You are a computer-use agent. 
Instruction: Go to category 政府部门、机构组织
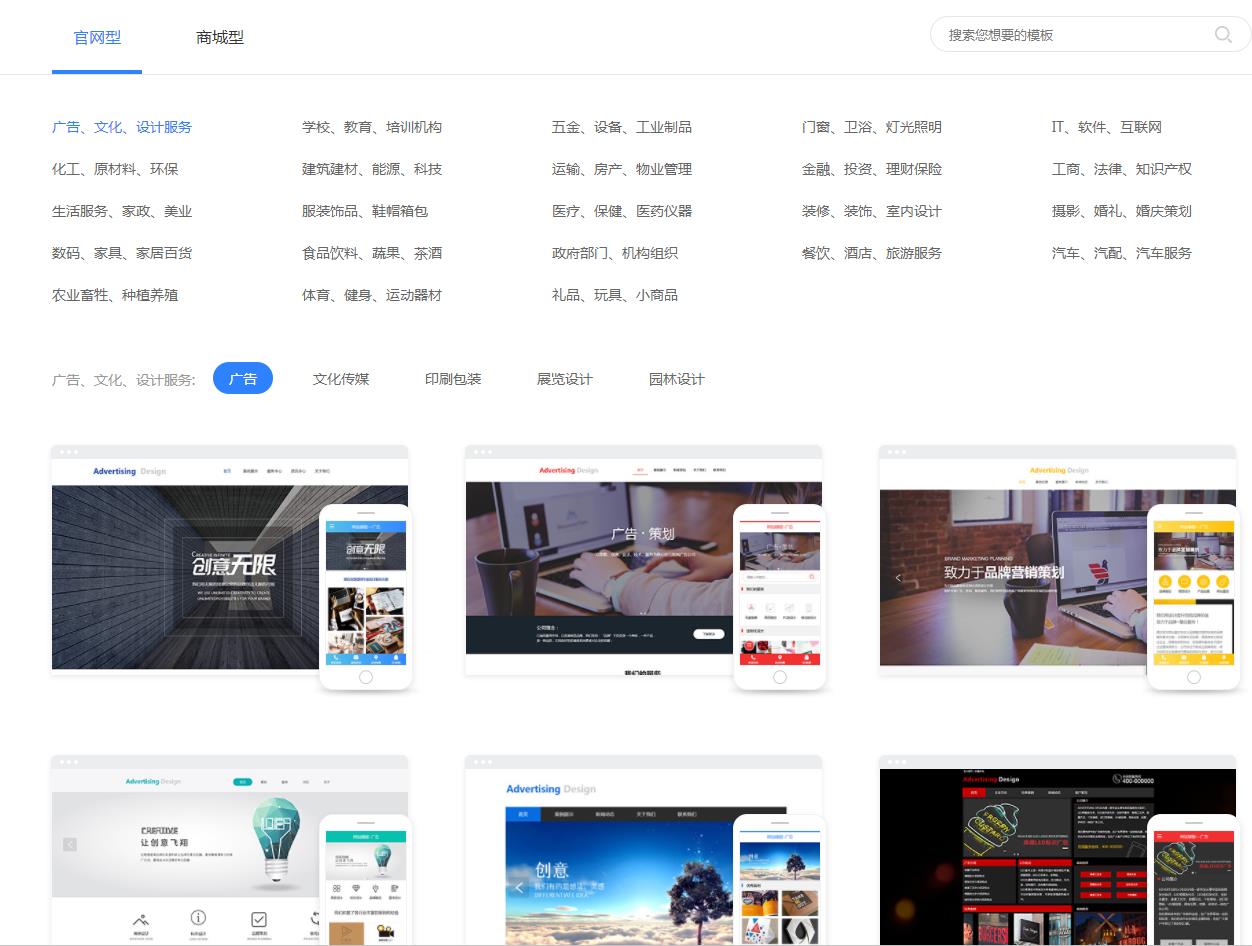point(615,253)
